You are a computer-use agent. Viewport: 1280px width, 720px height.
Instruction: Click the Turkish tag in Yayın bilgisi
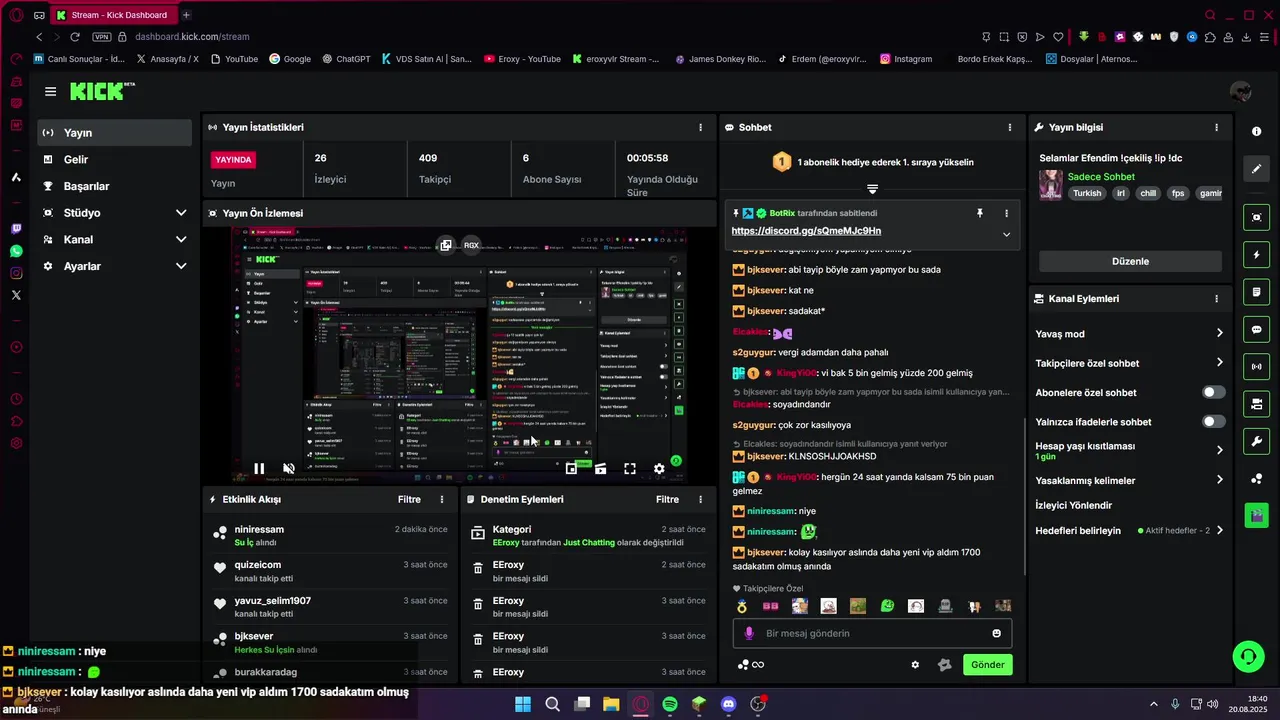tap(1087, 193)
